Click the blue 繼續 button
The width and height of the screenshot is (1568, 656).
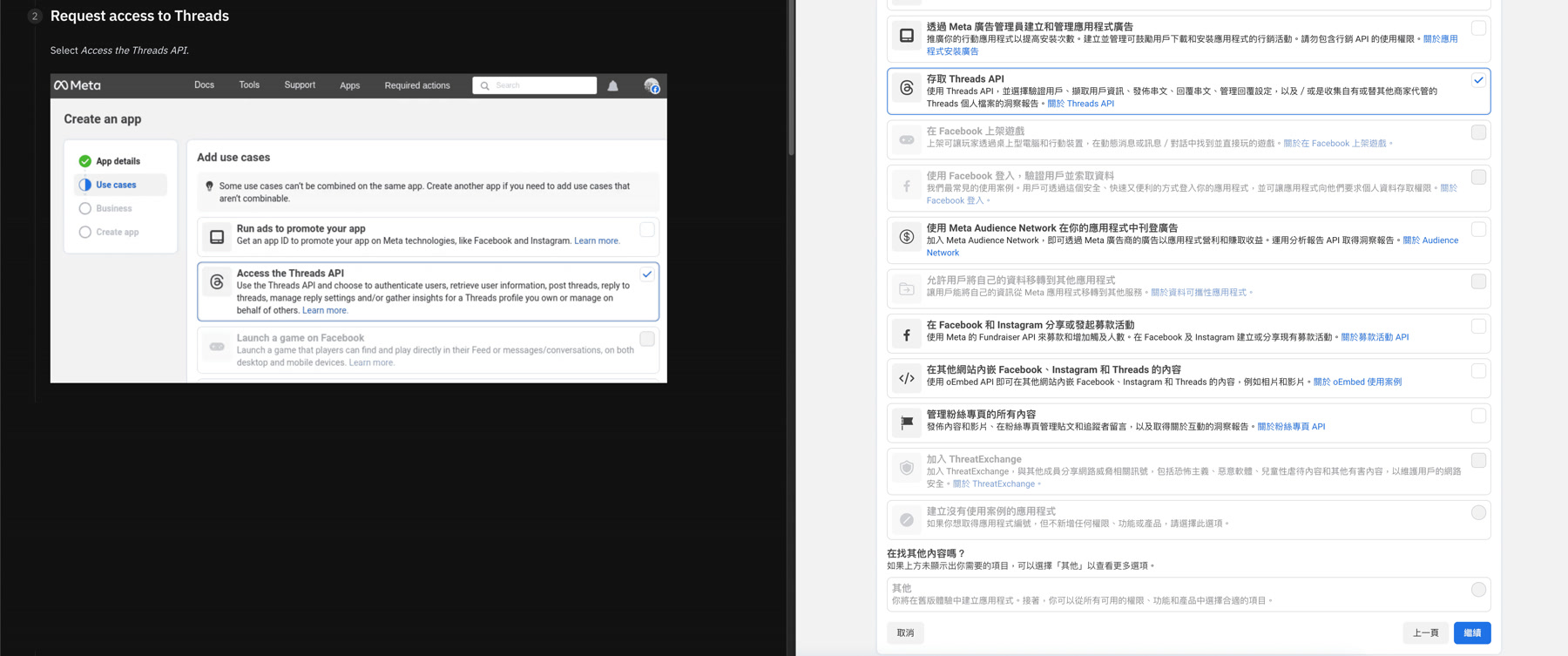tap(1472, 632)
